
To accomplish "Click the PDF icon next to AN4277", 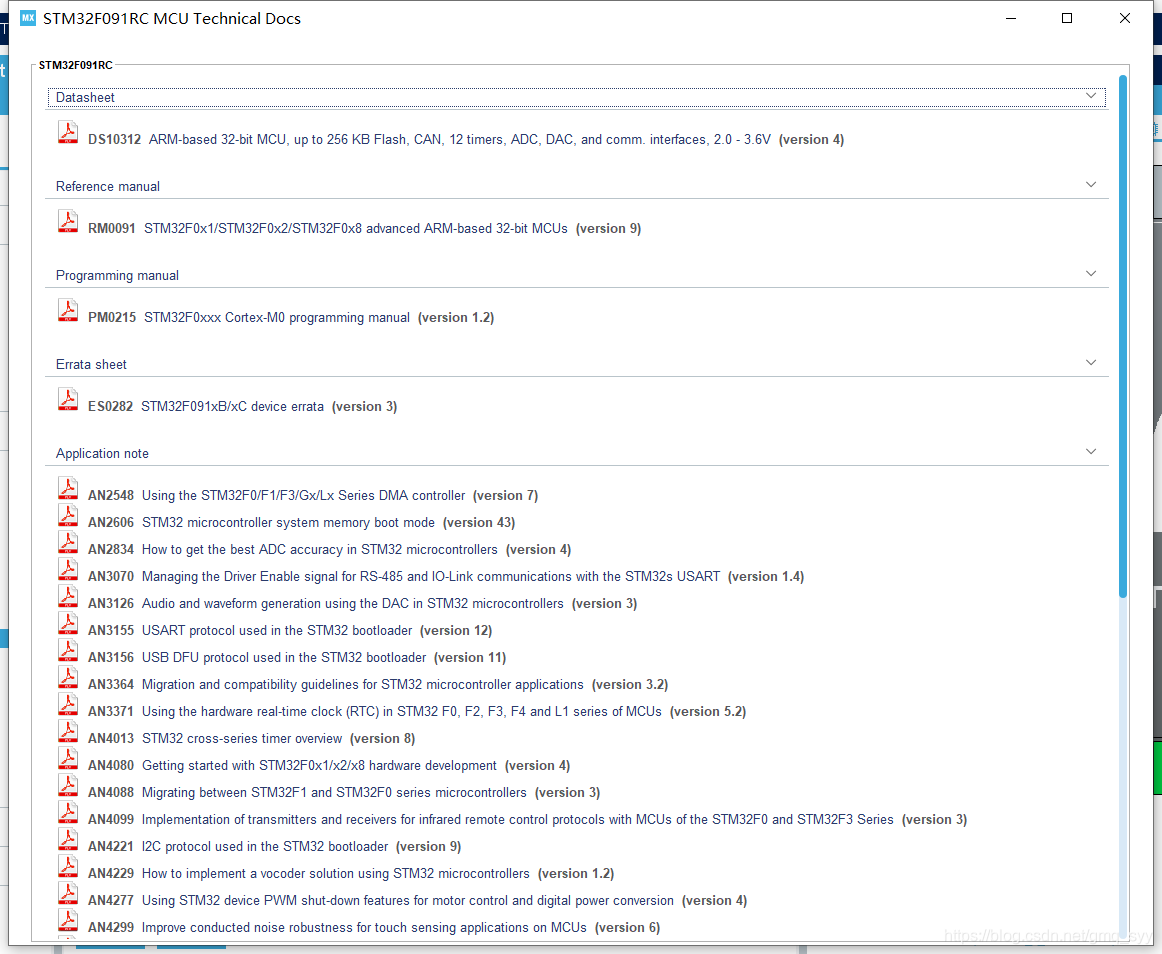I will point(68,893).
